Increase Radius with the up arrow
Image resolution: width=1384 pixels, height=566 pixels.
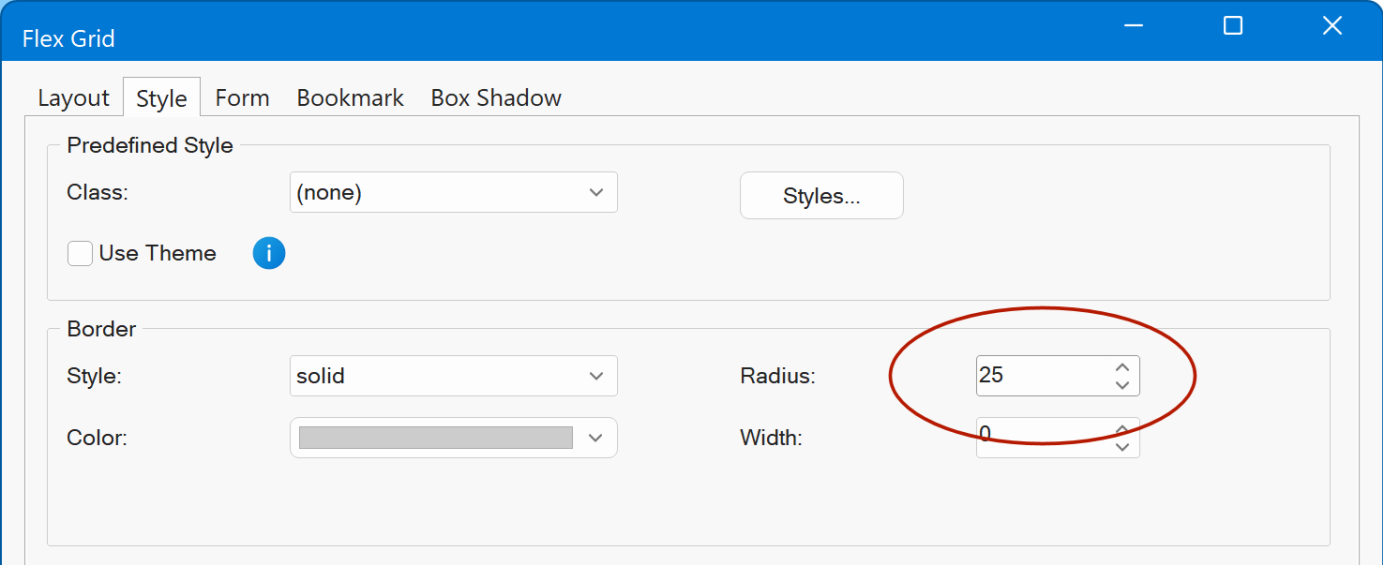click(1122, 368)
